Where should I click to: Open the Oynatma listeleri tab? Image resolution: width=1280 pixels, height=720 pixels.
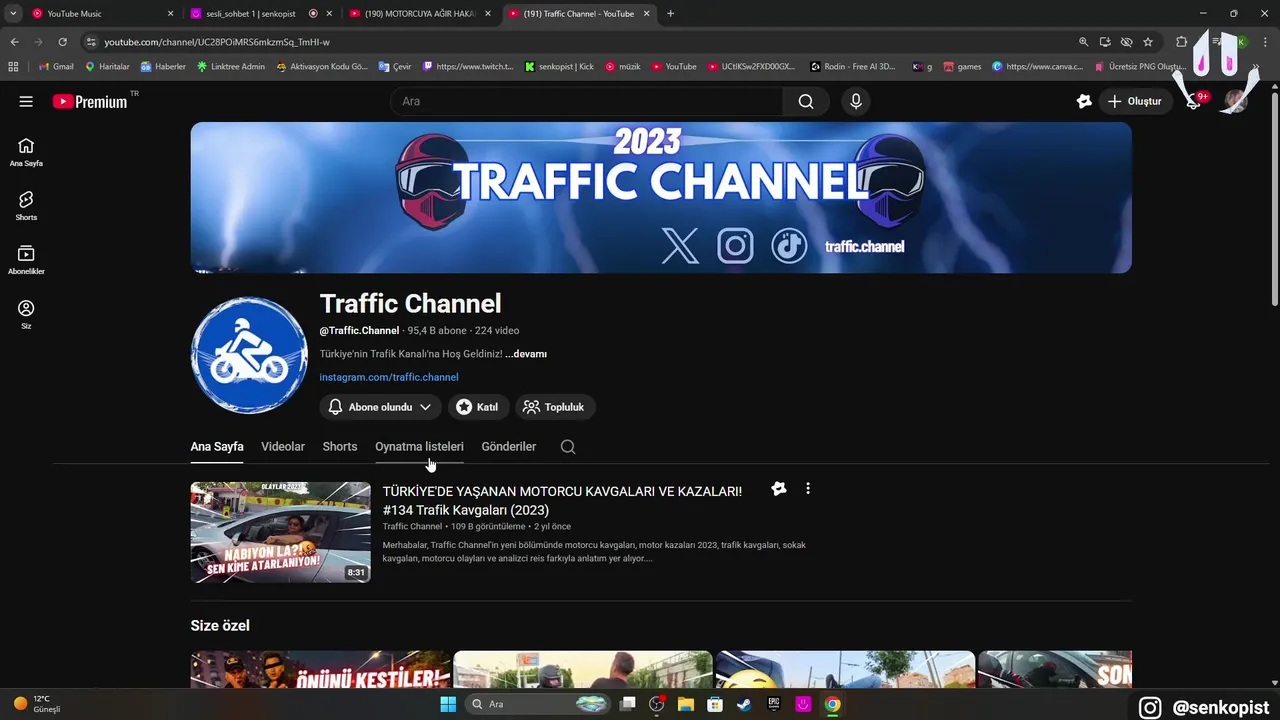click(419, 447)
